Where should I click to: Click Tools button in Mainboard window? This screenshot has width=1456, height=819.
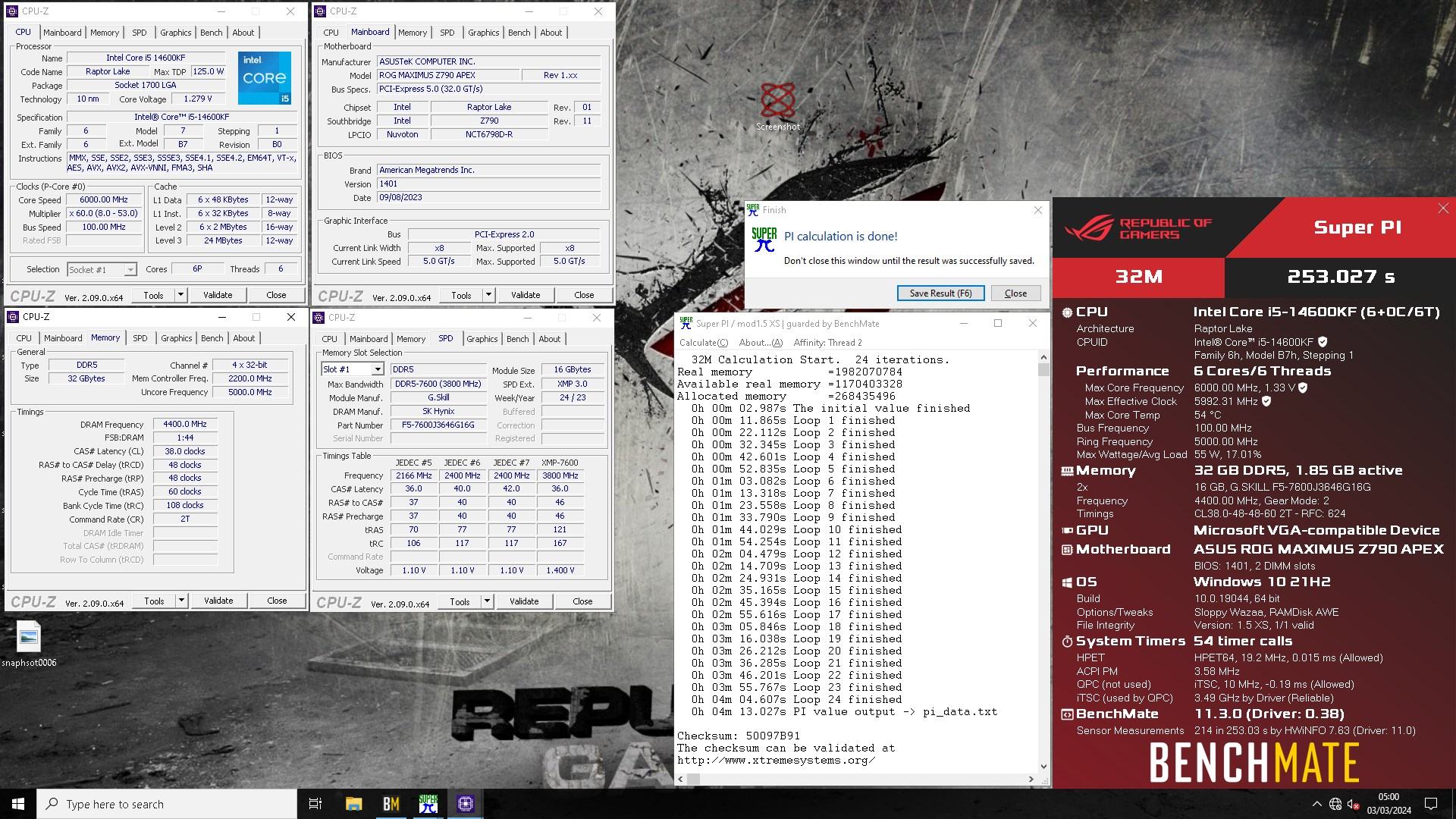[461, 295]
